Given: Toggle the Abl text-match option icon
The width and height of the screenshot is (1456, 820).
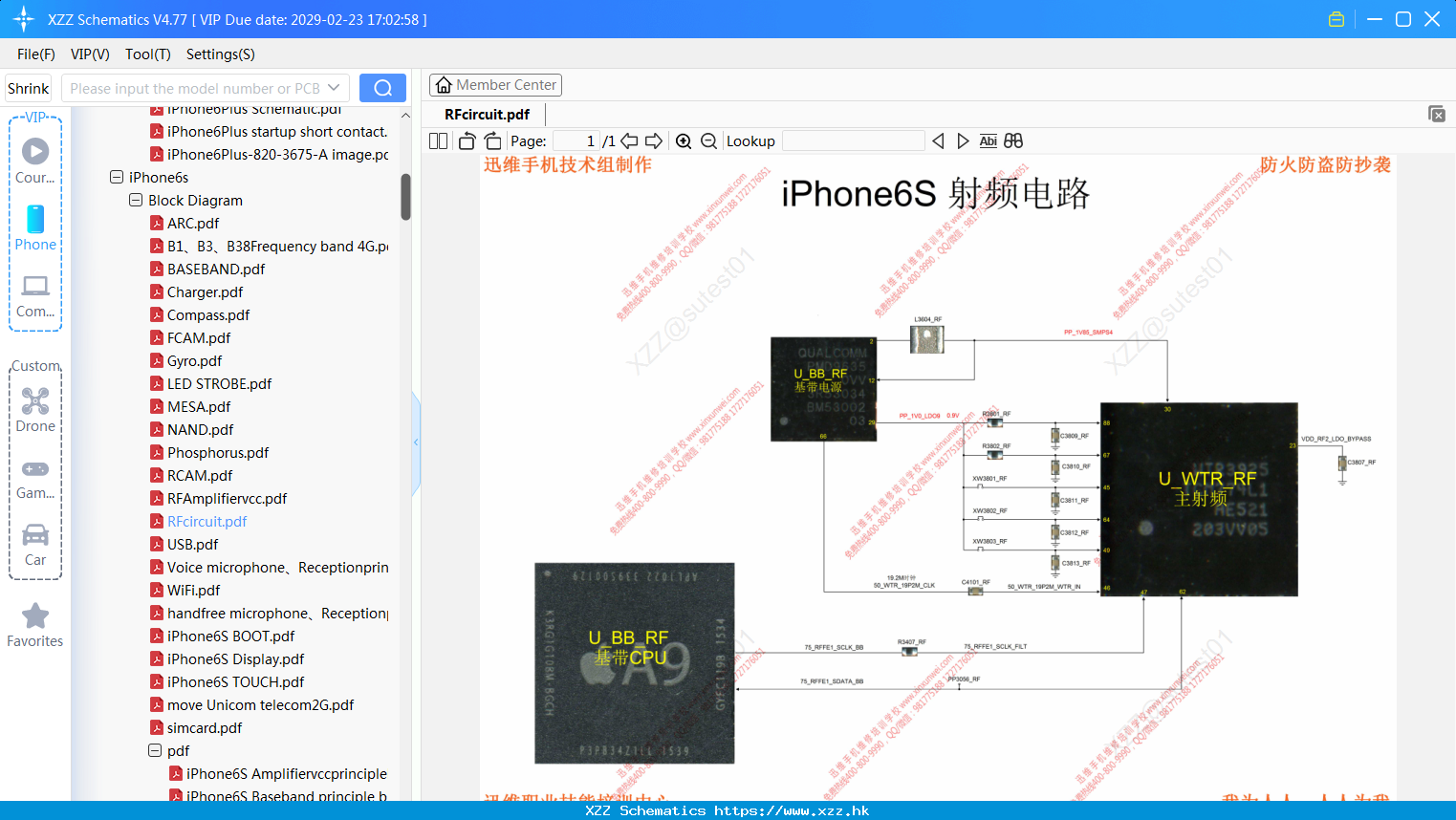Looking at the screenshot, I should click(x=989, y=141).
